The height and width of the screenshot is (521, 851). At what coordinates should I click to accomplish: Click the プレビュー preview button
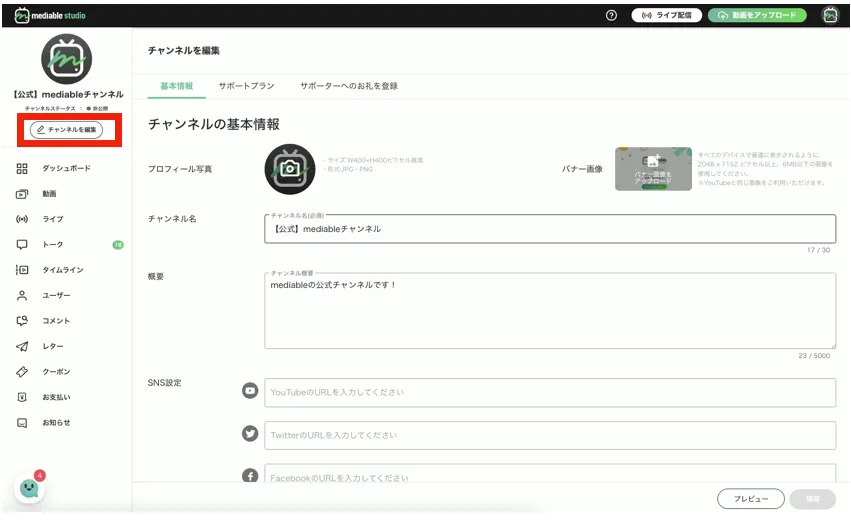751,499
